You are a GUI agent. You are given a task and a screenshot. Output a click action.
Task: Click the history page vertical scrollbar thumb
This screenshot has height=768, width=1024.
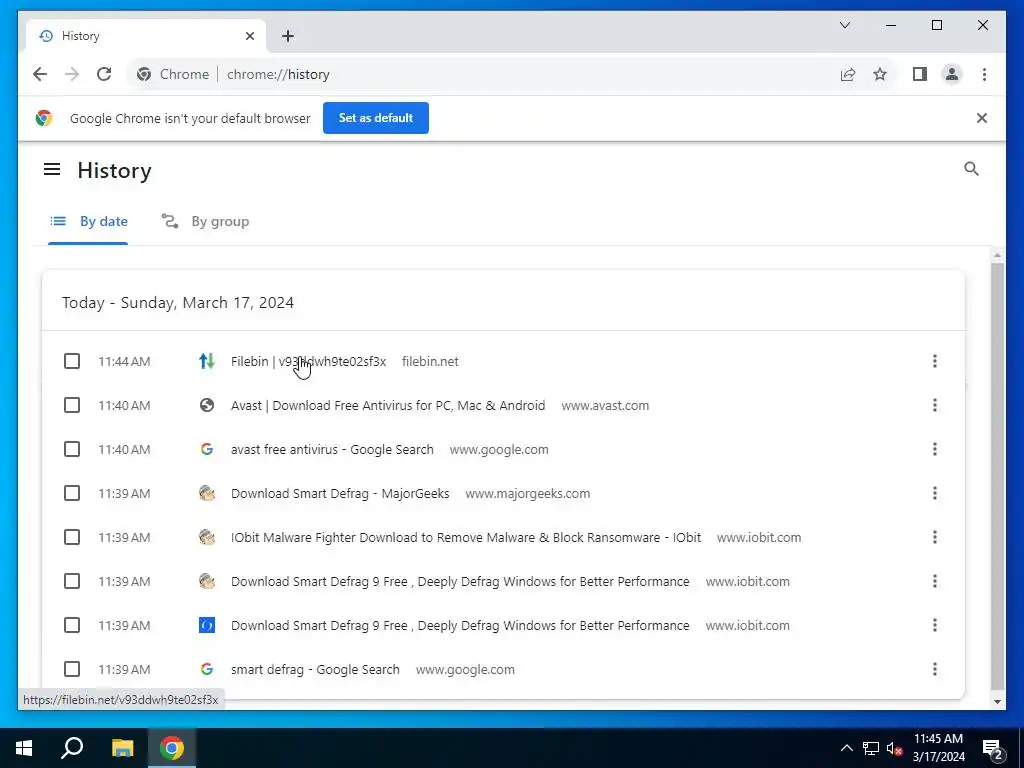click(997, 475)
